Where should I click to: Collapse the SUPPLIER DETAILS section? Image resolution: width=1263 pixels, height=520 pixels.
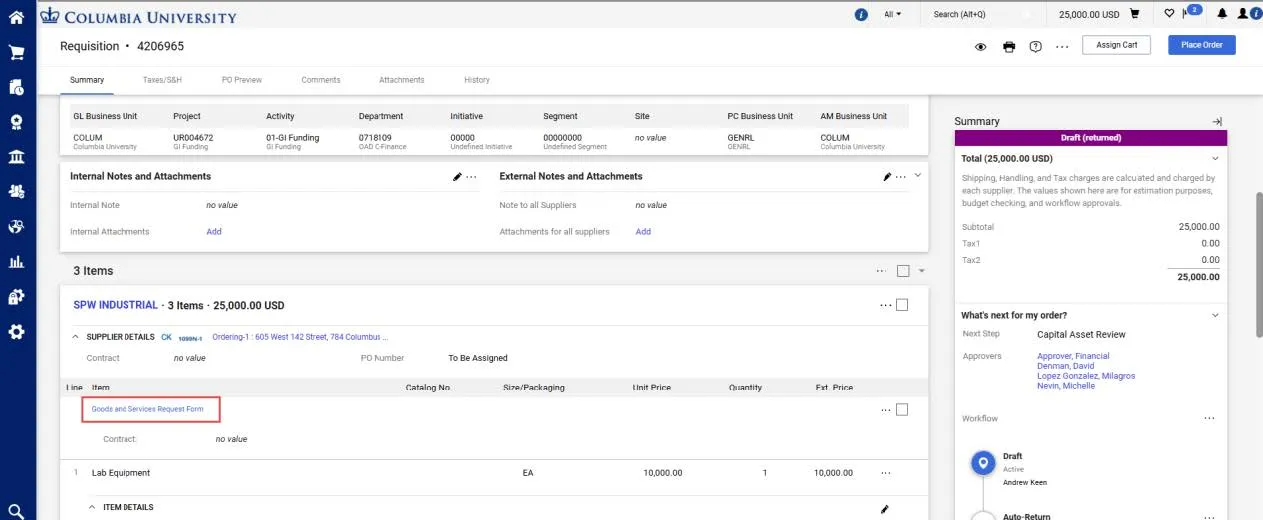click(x=75, y=337)
